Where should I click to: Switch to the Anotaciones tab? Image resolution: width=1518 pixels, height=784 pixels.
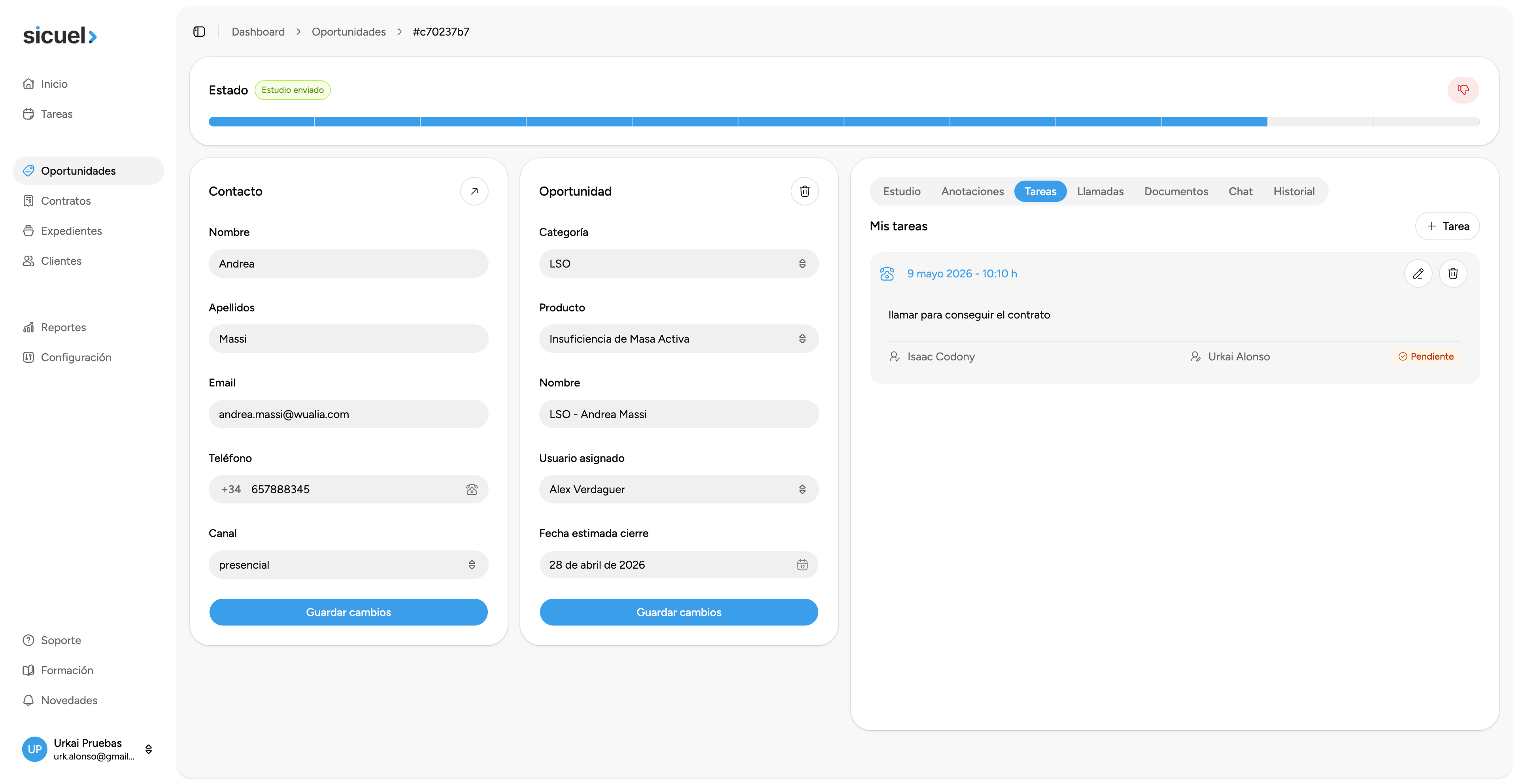pos(972,191)
